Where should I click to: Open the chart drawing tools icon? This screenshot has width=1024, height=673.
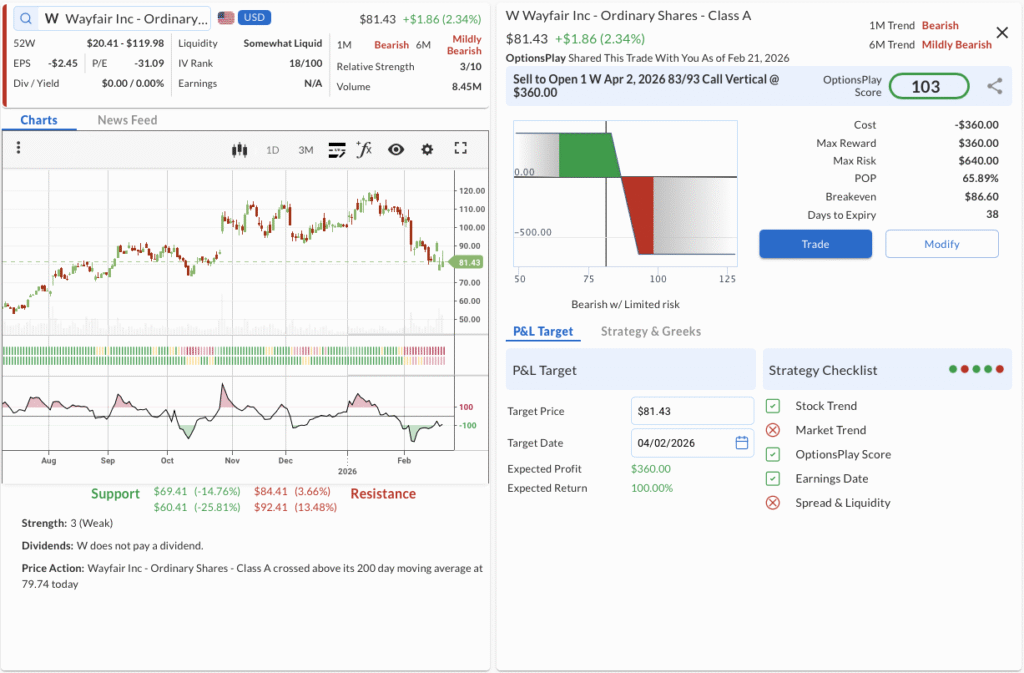pyautogui.click(x=336, y=150)
